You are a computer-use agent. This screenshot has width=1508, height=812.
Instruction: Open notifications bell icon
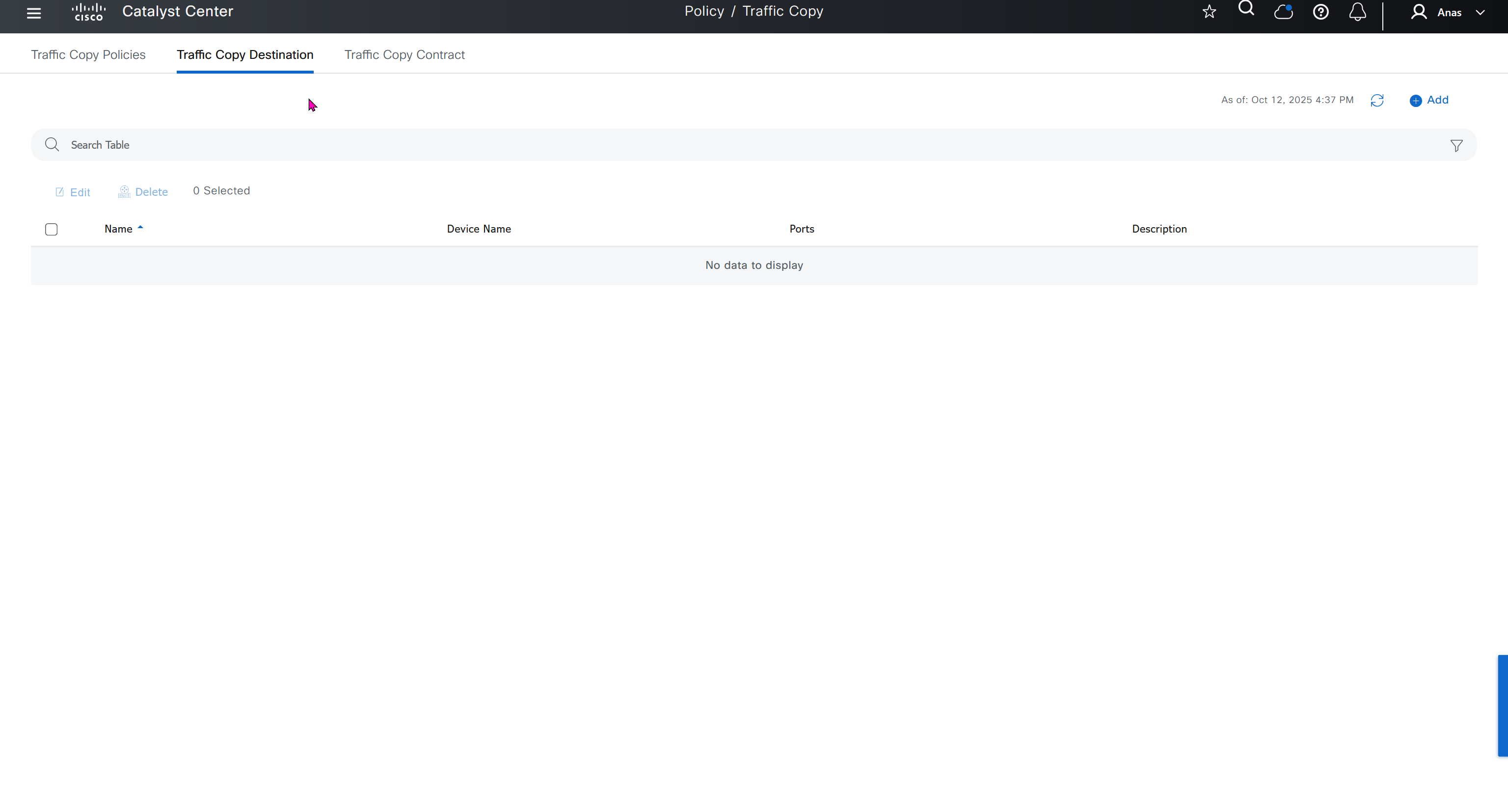pos(1358,12)
